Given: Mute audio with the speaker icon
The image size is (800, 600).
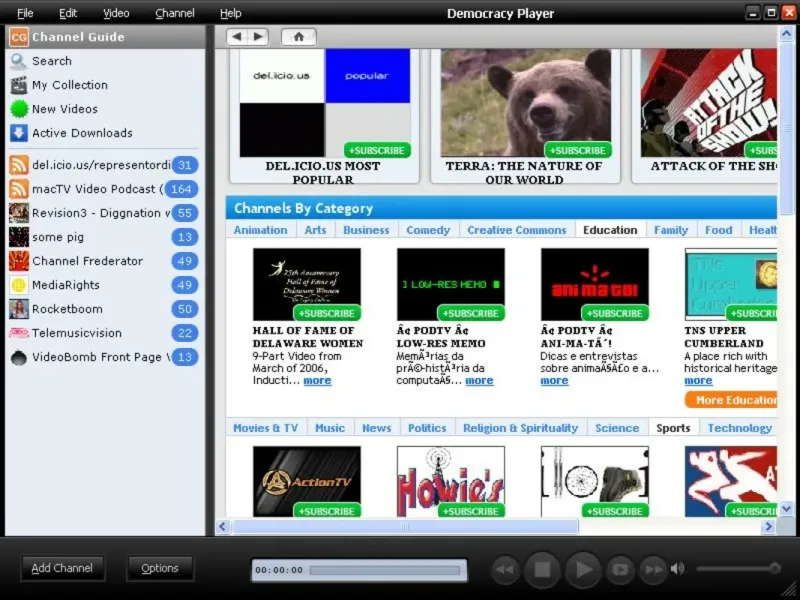Looking at the screenshot, I should click(x=678, y=568).
